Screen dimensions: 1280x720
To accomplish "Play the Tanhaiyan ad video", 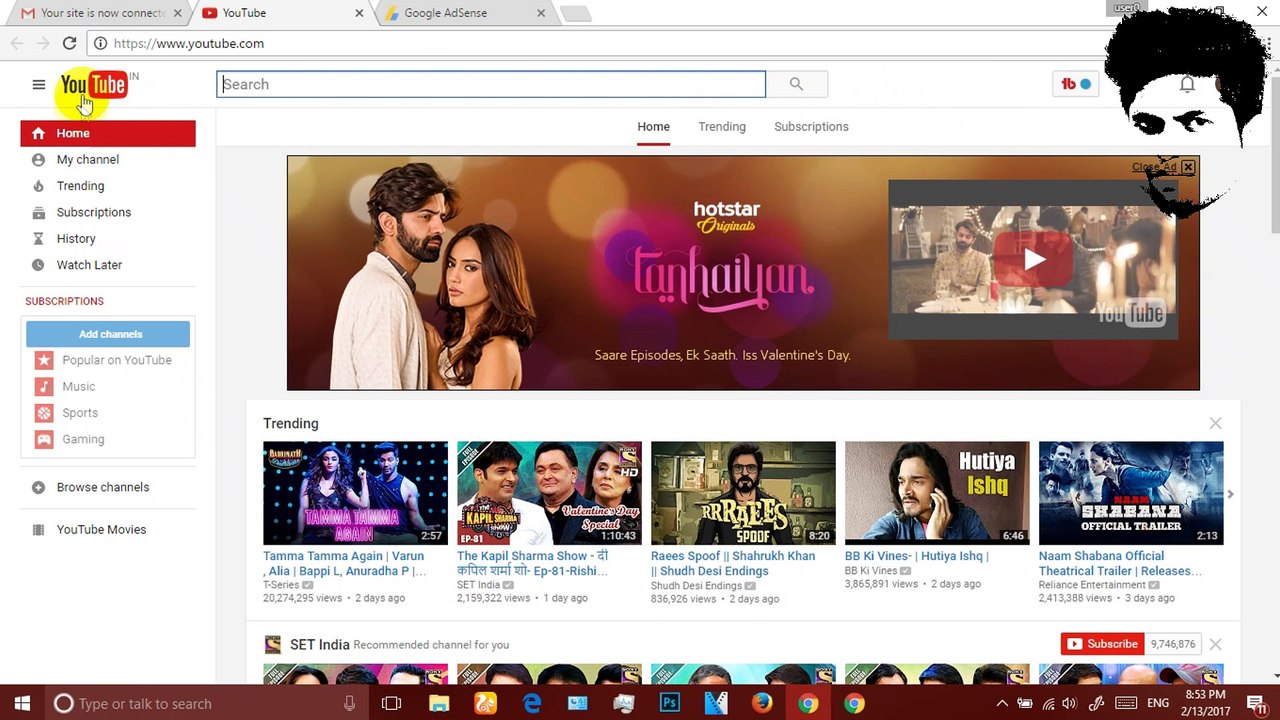I will [x=1033, y=260].
